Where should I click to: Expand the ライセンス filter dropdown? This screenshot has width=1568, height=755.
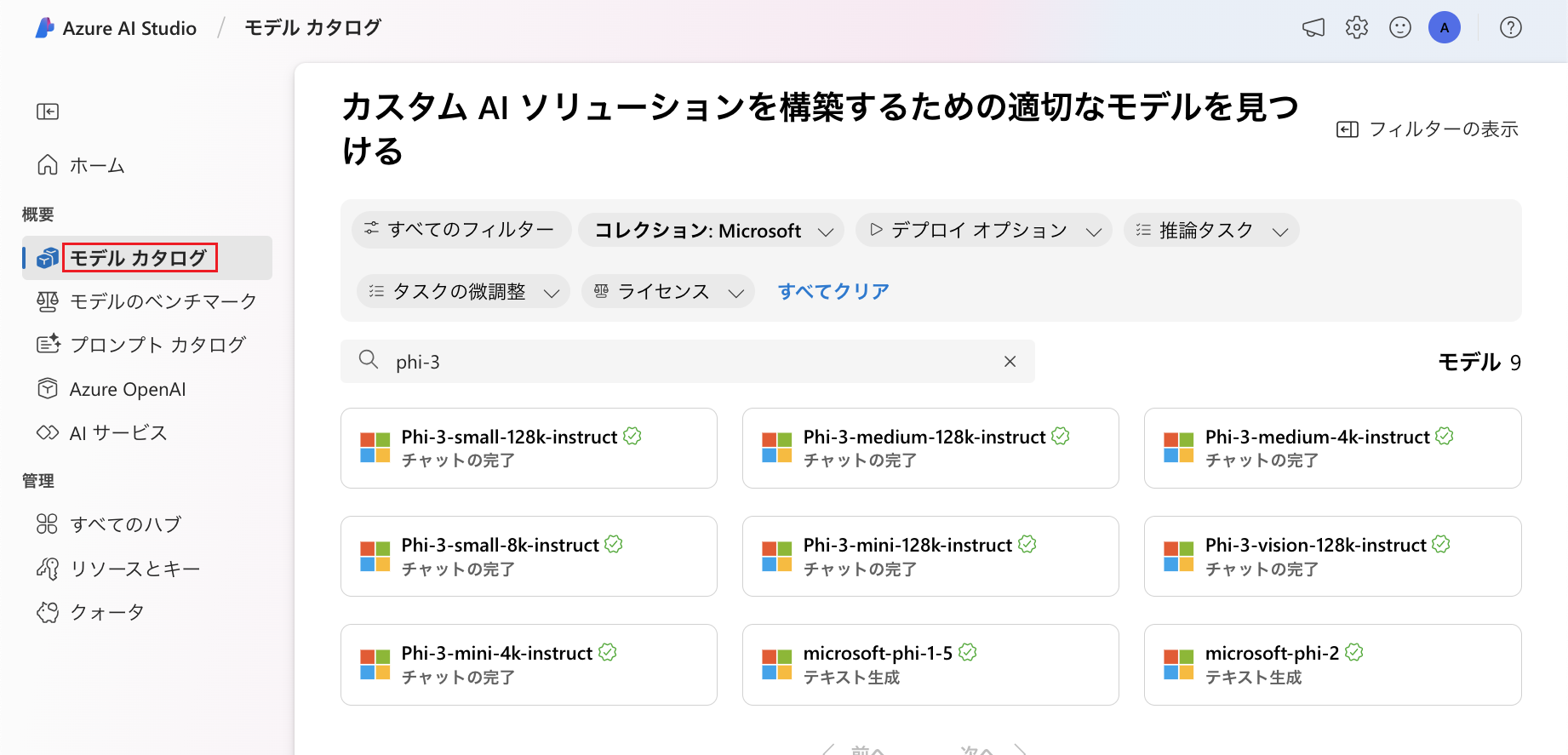pyautogui.click(x=668, y=292)
